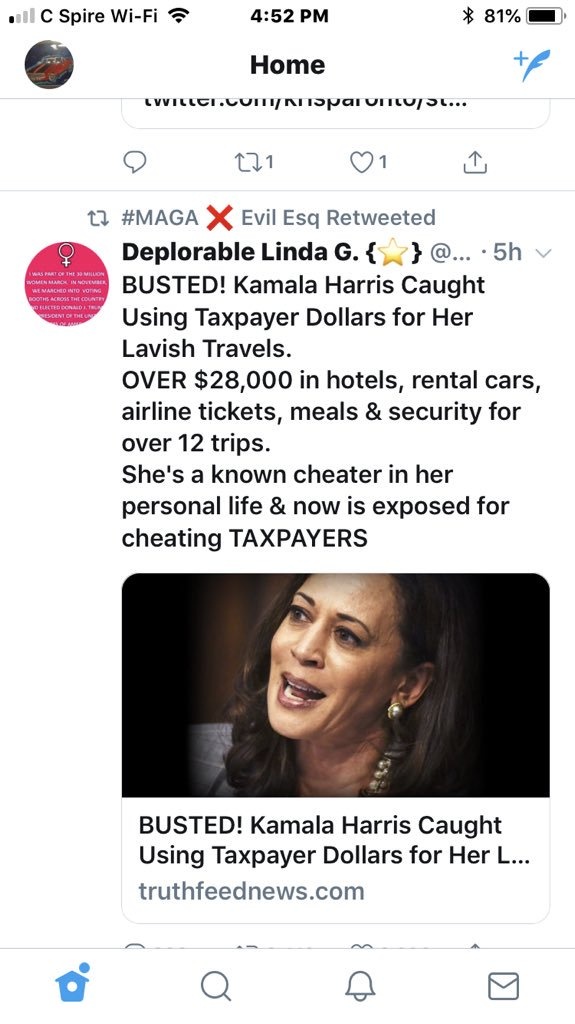Viewport: 575px width, 1024px height.
Task: Open the tweet body text about Lavish Travels
Action: 331,411
